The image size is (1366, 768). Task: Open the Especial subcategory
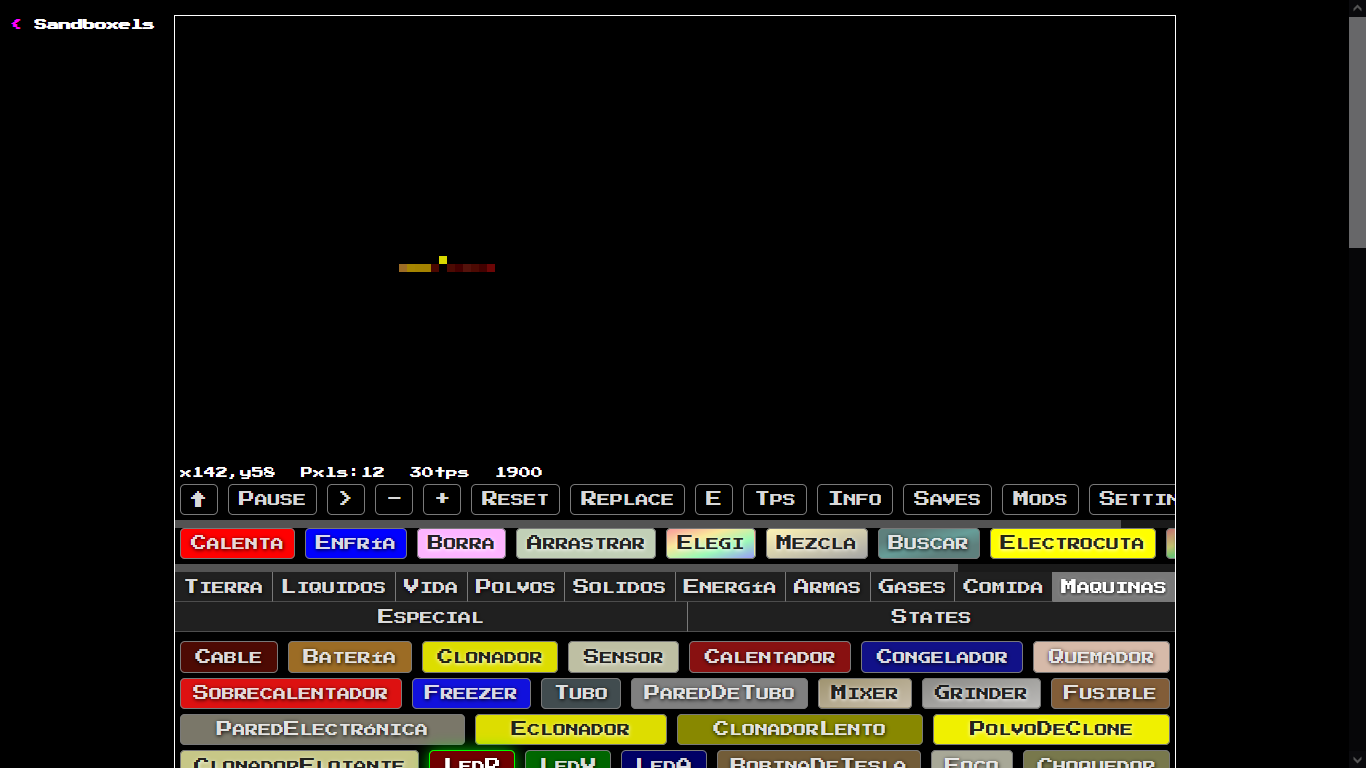coord(431,617)
